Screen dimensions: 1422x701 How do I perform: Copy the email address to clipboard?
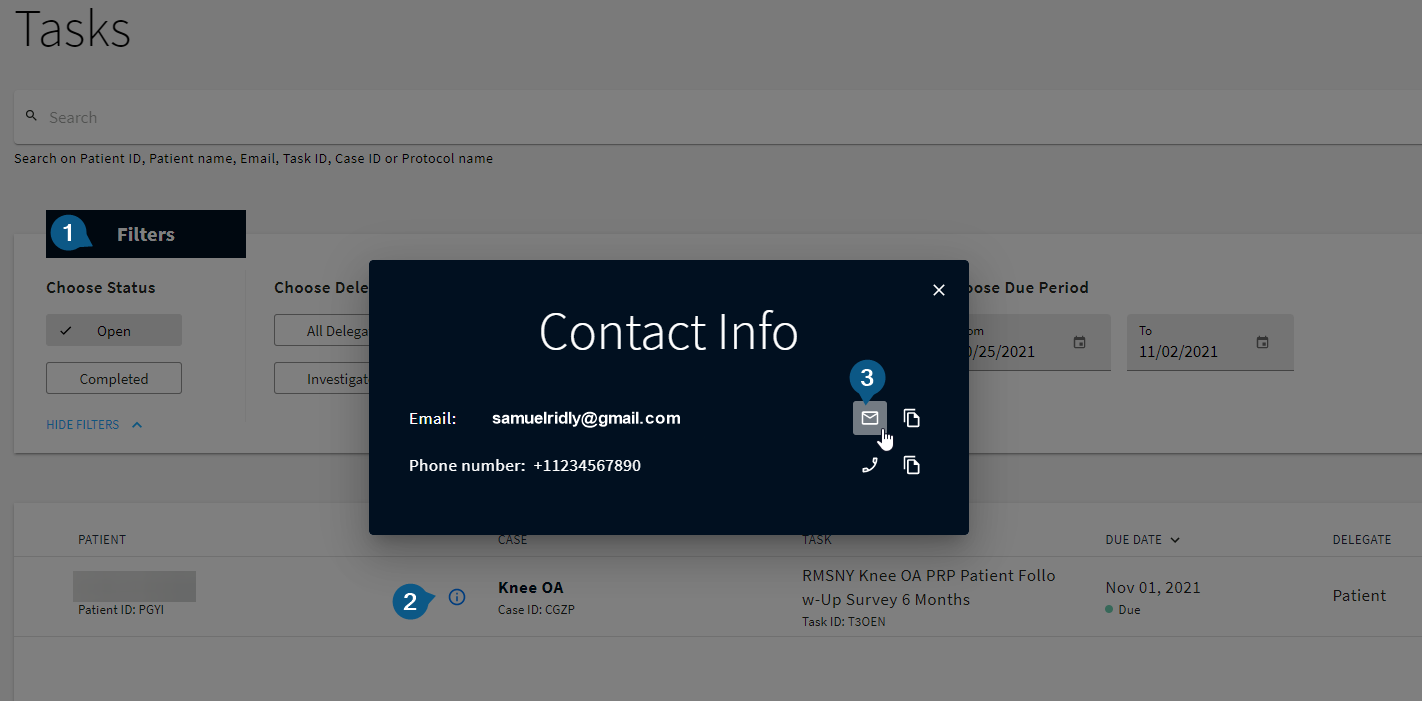[911, 418]
